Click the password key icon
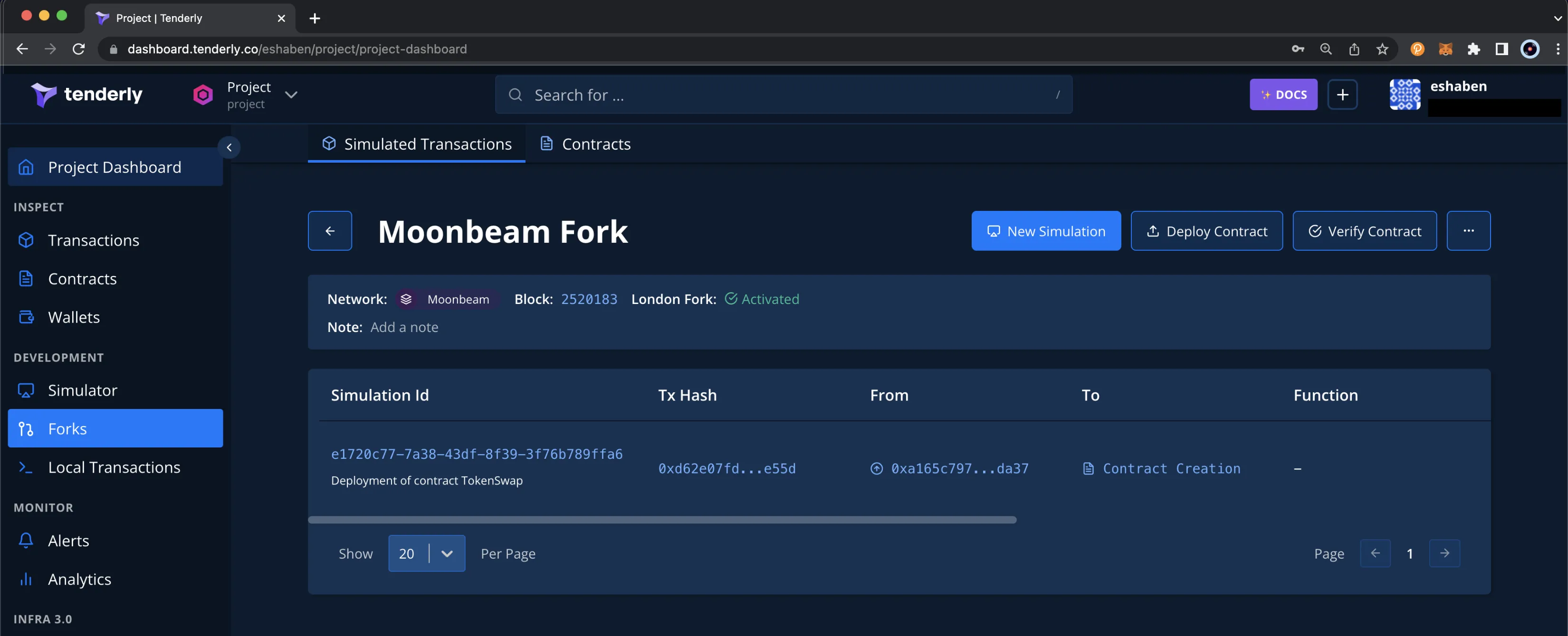 1298,49
